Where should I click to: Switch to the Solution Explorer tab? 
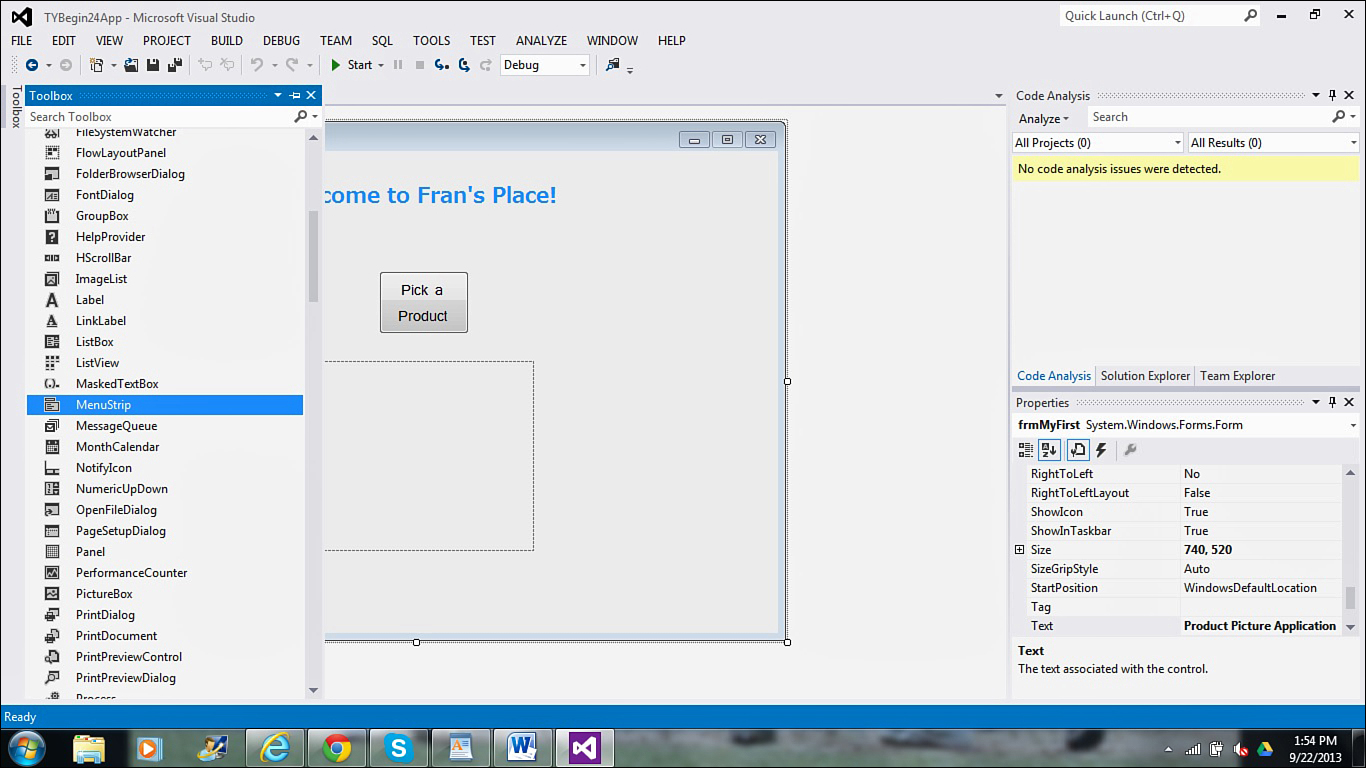pyautogui.click(x=1145, y=376)
